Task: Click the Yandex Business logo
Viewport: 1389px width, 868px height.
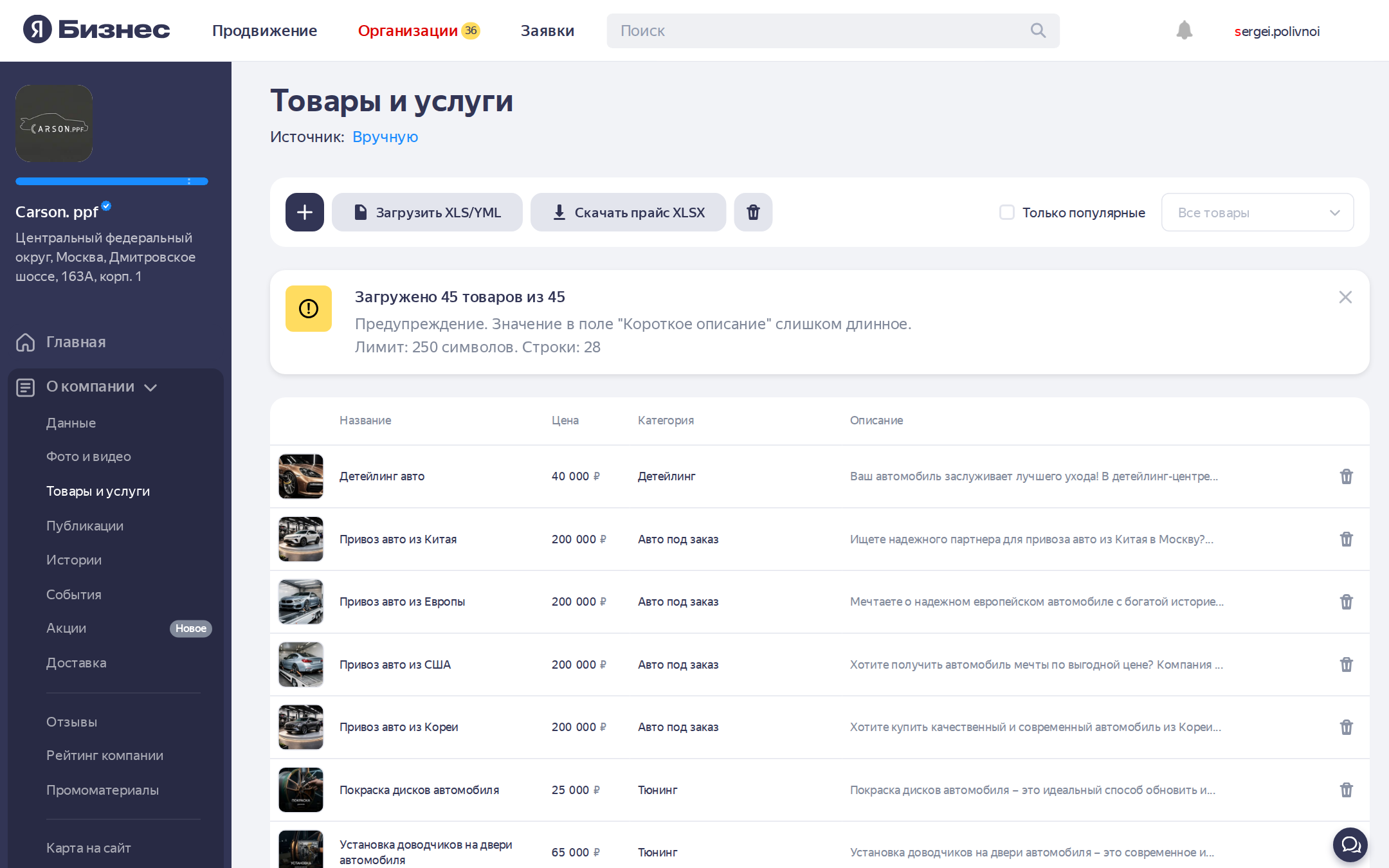Action: (x=96, y=30)
